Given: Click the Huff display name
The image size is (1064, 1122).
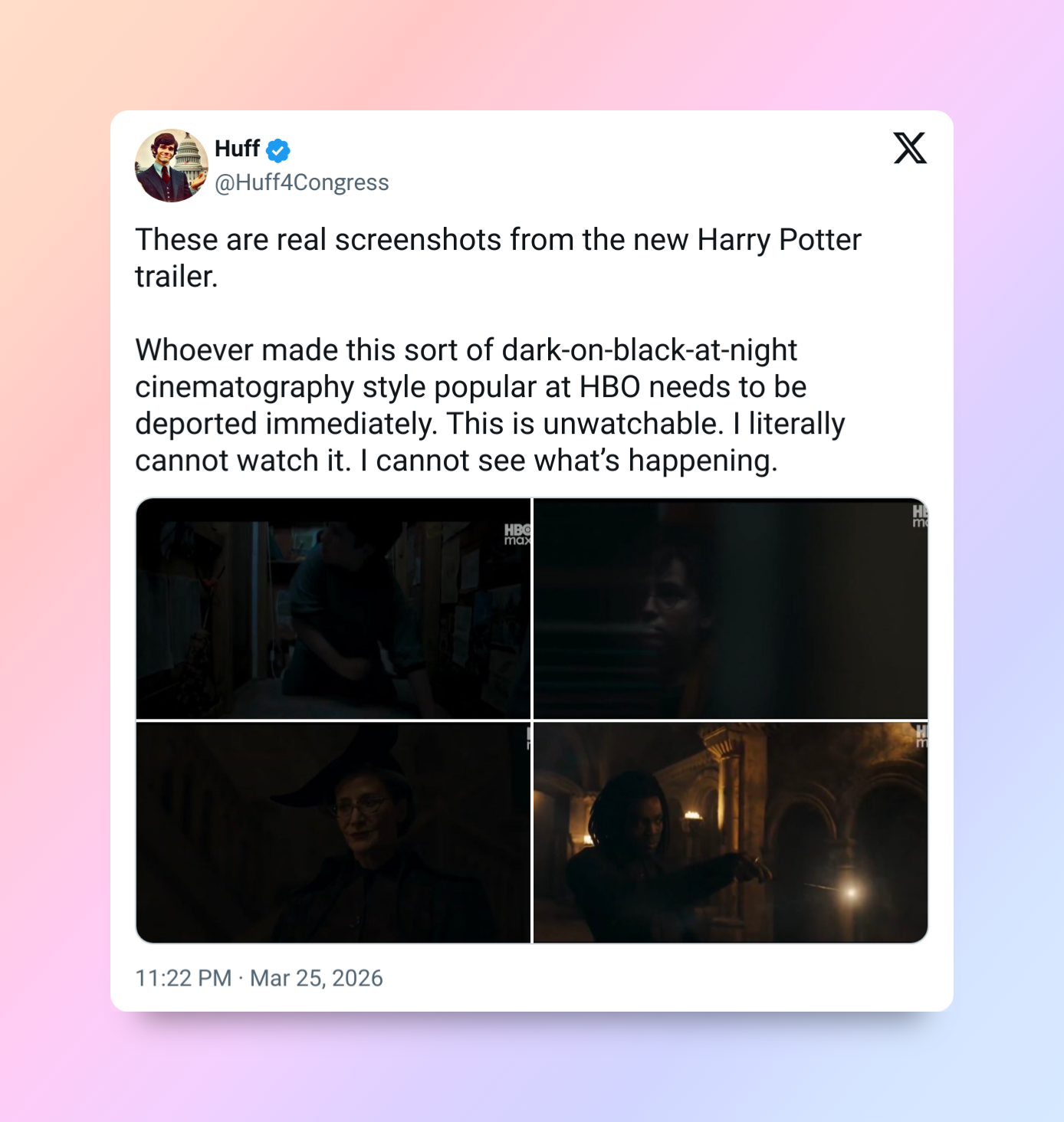Looking at the screenshot, I should coord(237,149).
